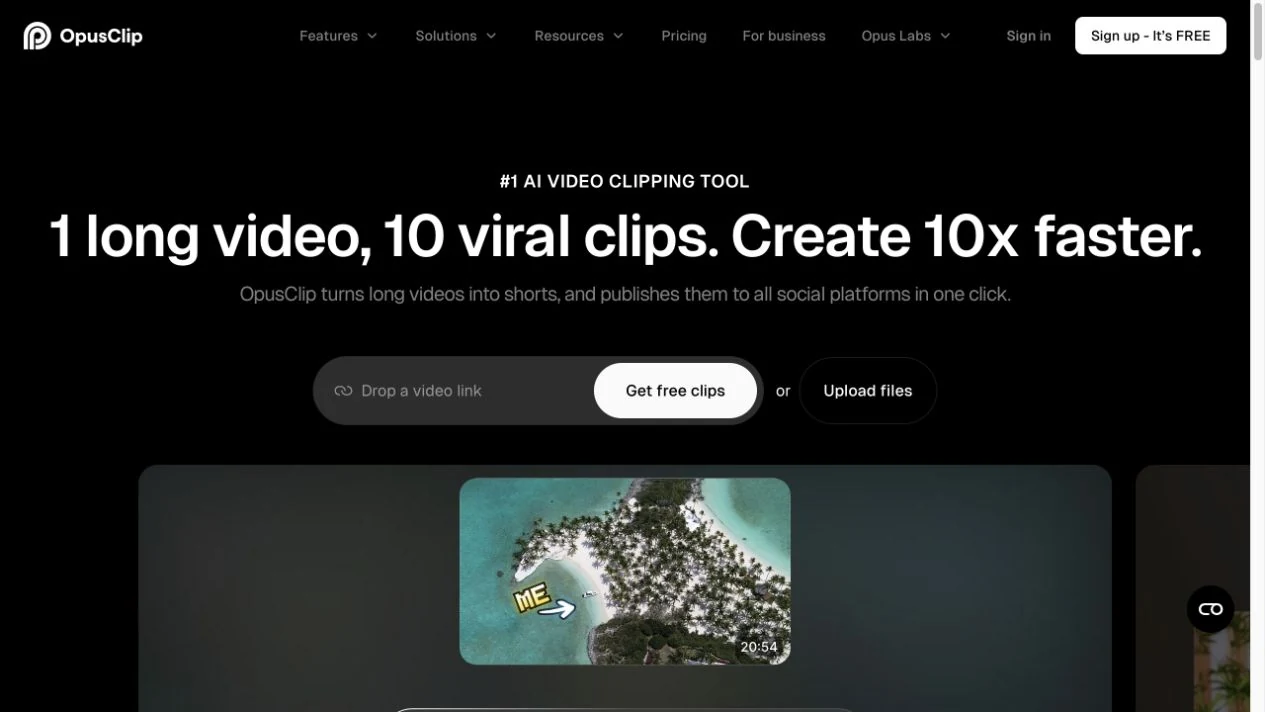Open the floating chat widget icon
This screenshot has width=1265, height=712.
(x=1210, y=609)
